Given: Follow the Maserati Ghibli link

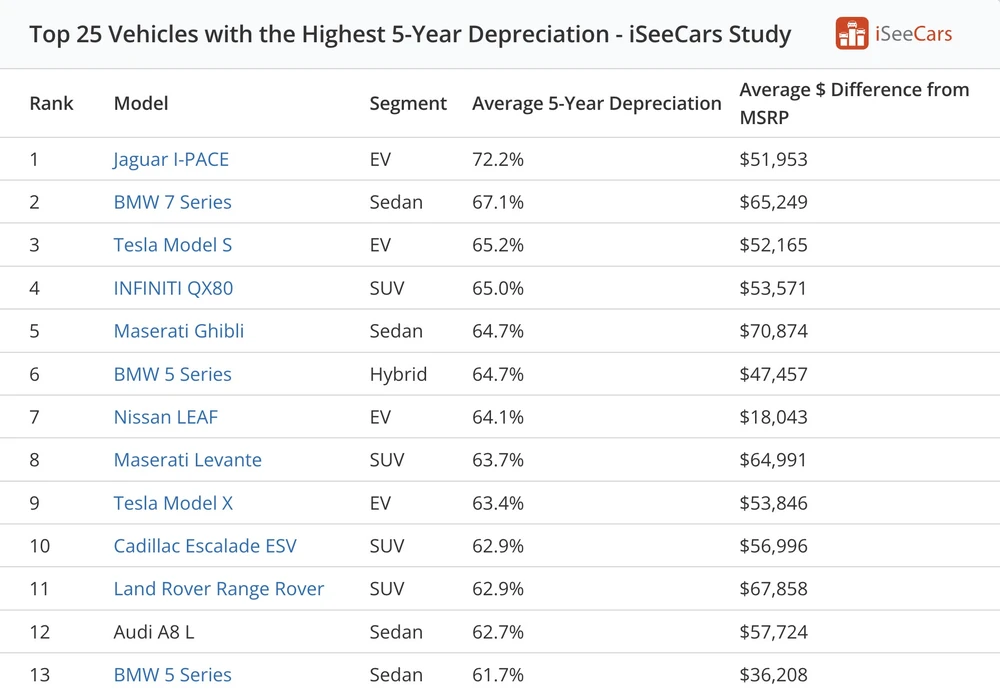Looking at the screenshot, I should pos(179,331).
